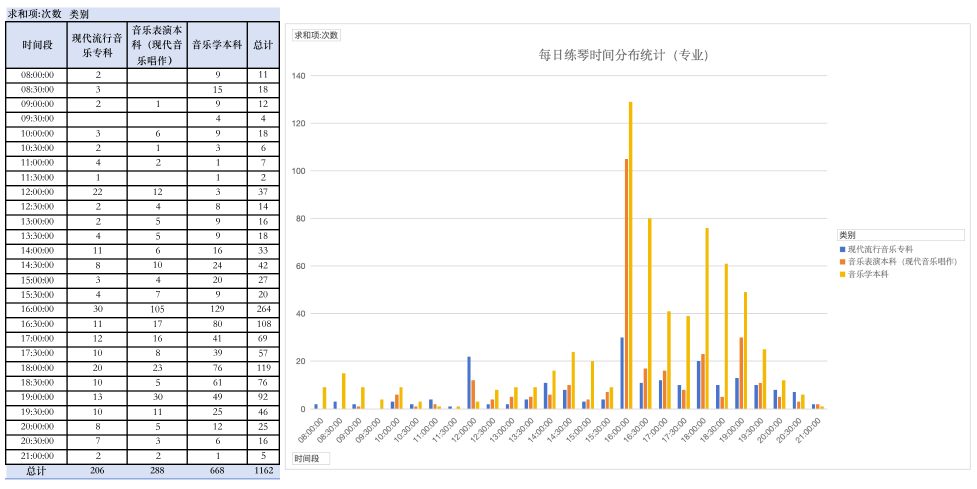Click the orange bar at 16:00:00

[626, 284]
